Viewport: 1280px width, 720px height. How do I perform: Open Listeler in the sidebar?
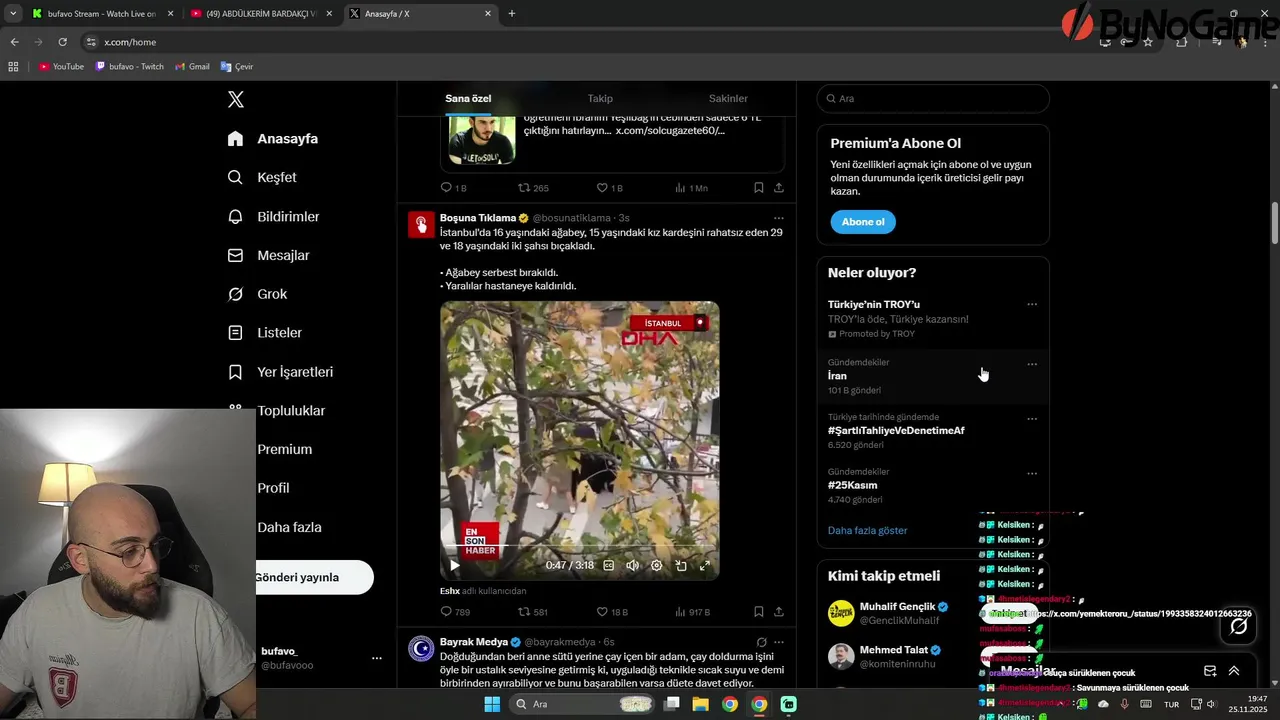tap(264, 332)
